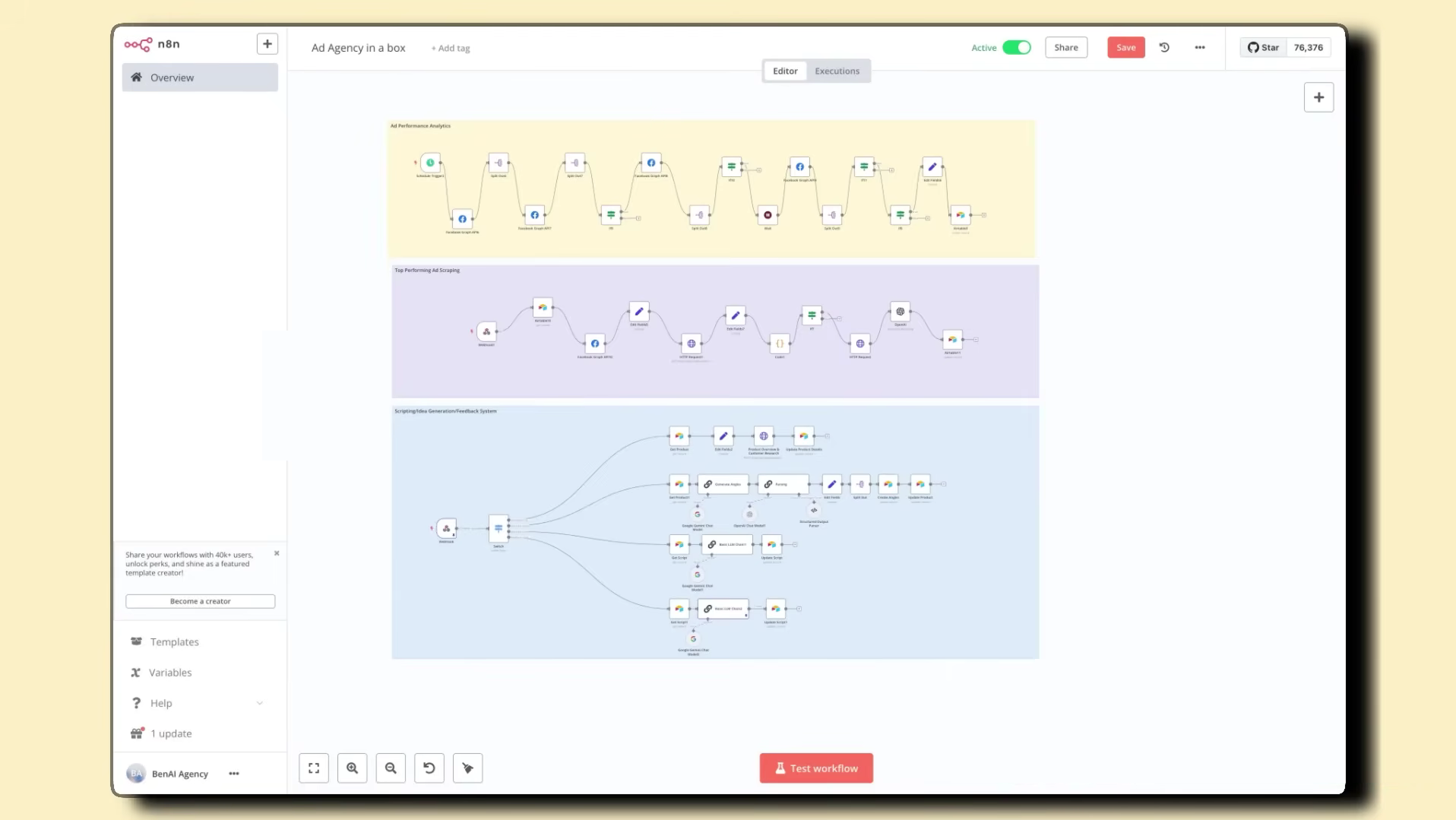Add a node using the canvas plus button
1456x820 pixels.
click(x=1318, y=97)
